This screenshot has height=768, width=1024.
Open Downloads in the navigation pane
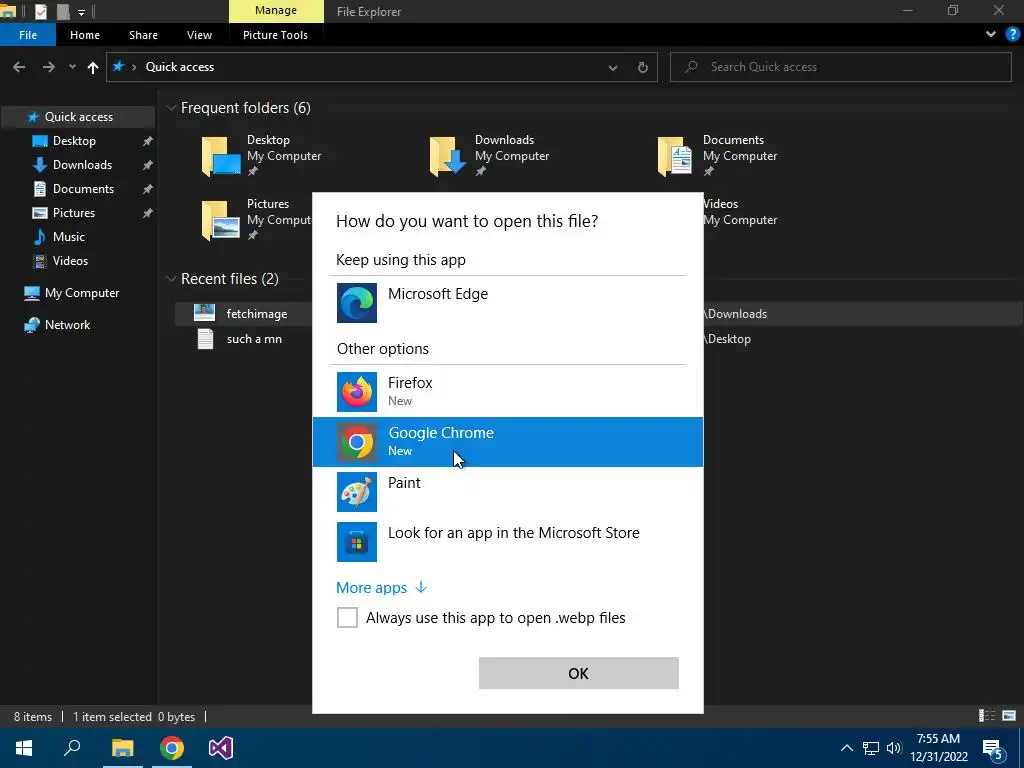pyautogui.click(x=82, y=165)
